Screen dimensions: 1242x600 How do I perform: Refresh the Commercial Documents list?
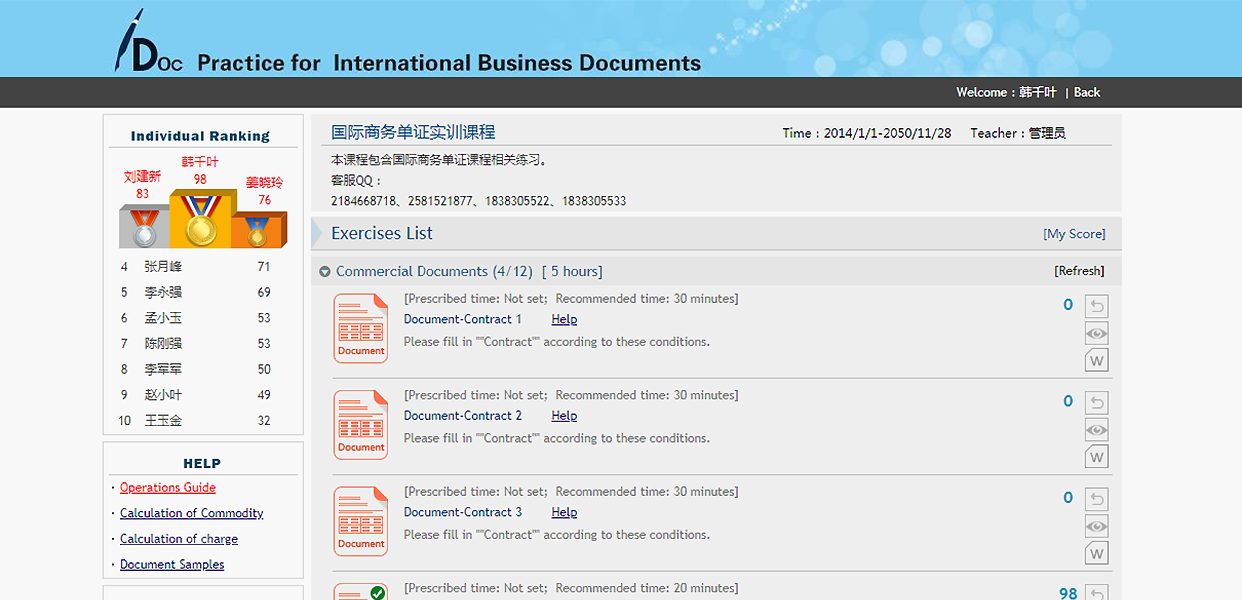tap(1080, 271)
